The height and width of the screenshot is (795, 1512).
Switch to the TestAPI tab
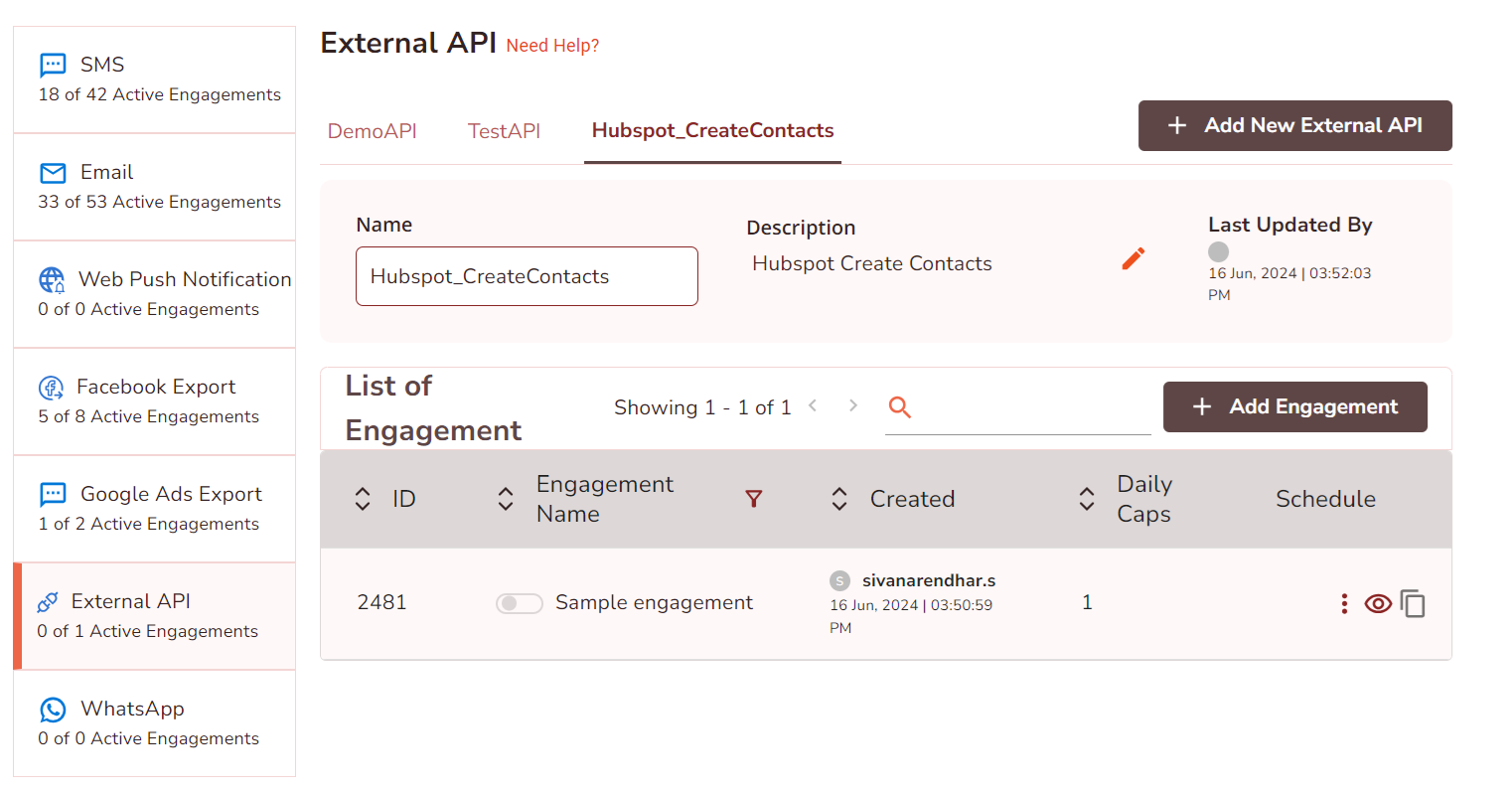505,131
